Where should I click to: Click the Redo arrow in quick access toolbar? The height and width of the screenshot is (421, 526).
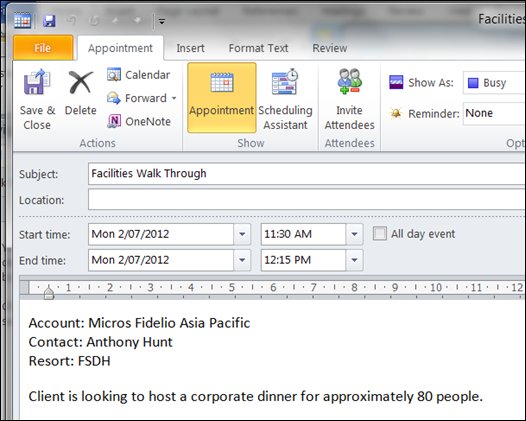coord(94,21)
